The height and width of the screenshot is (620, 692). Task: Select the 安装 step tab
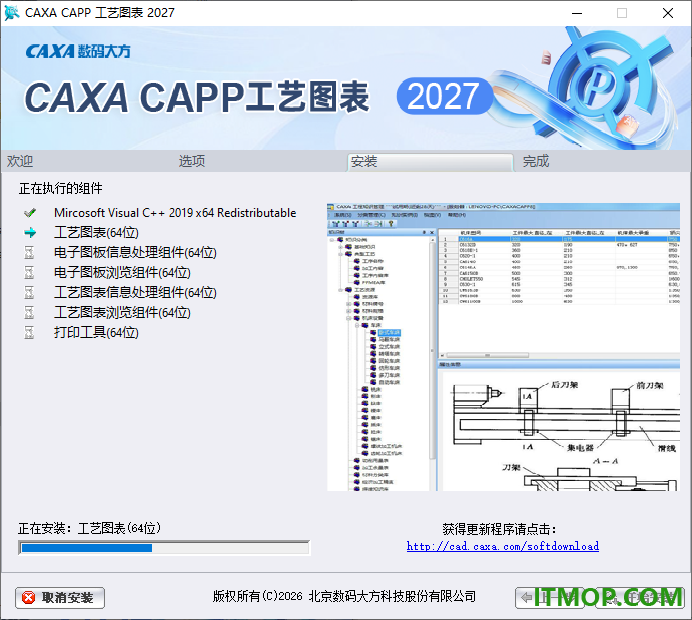(x=430, y=162)
